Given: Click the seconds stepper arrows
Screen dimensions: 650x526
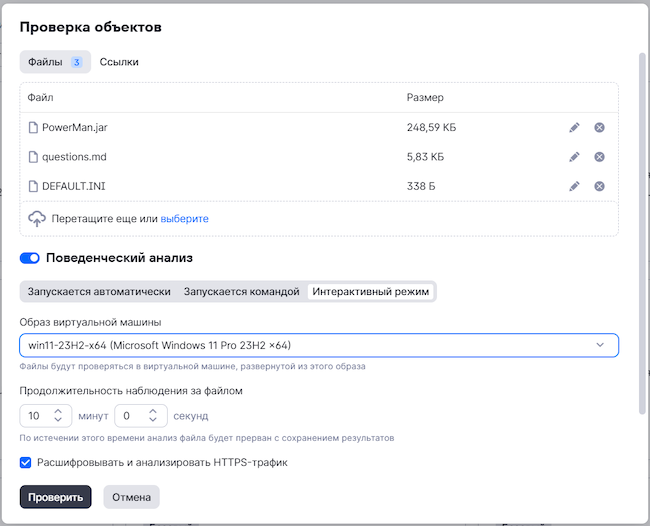Looking at the screenshot, I should (x=152, y=415).
